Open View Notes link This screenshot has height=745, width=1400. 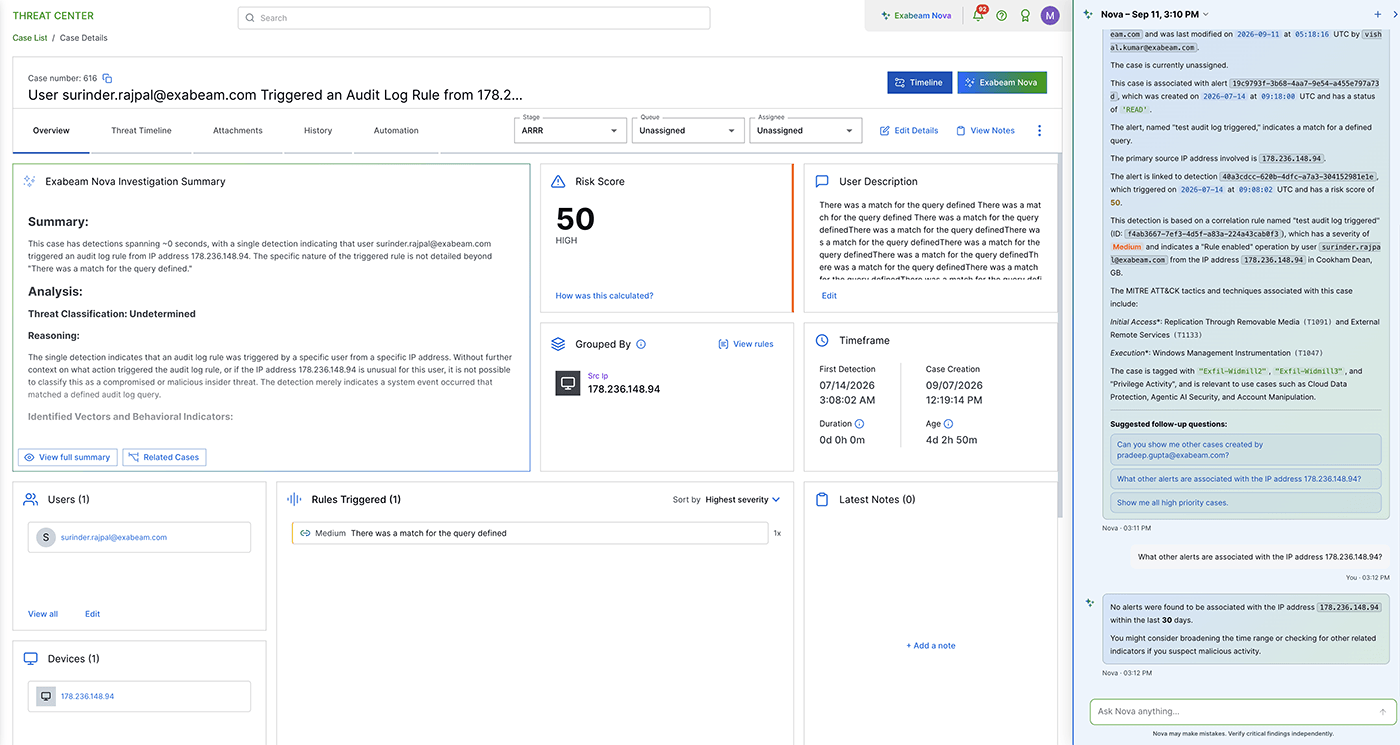(985, 131)
